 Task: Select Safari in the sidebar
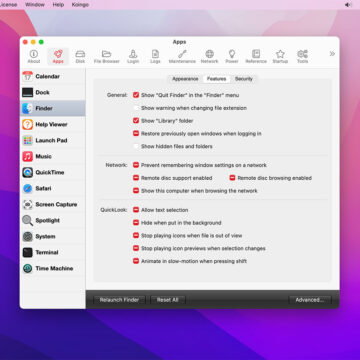53,188
